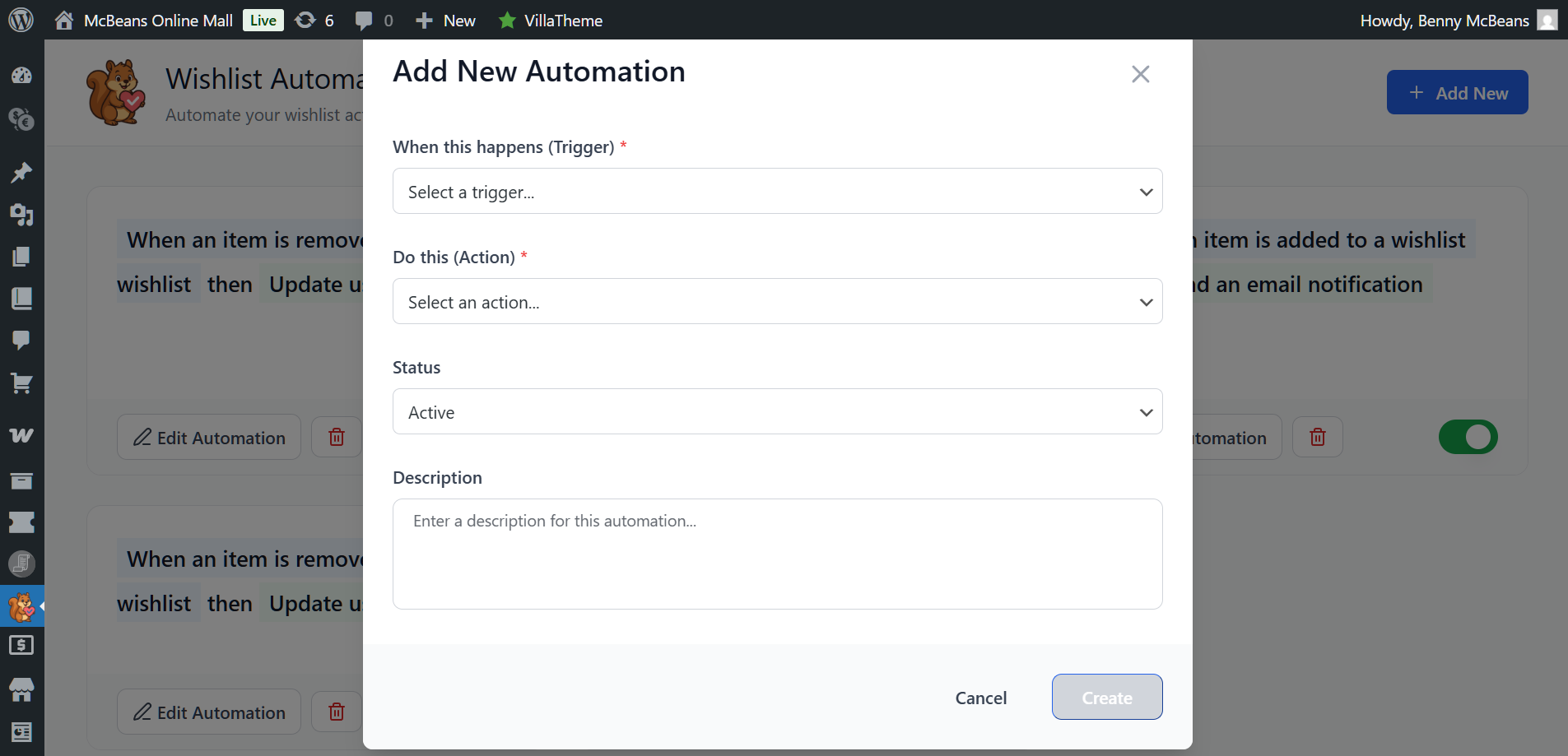Open the New menu in admin bar
Screen dimensions: 1568x756
(x=446, y=21)
